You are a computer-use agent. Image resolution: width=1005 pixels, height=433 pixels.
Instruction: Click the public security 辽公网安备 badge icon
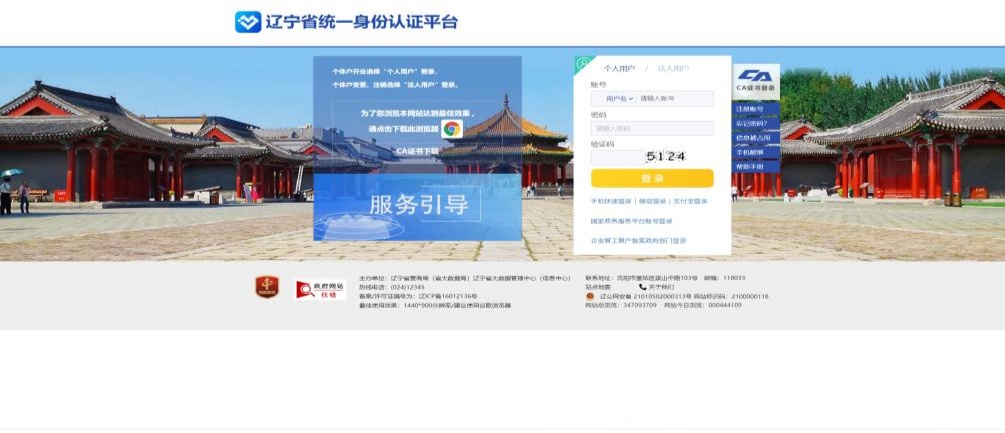pos(590,297)
